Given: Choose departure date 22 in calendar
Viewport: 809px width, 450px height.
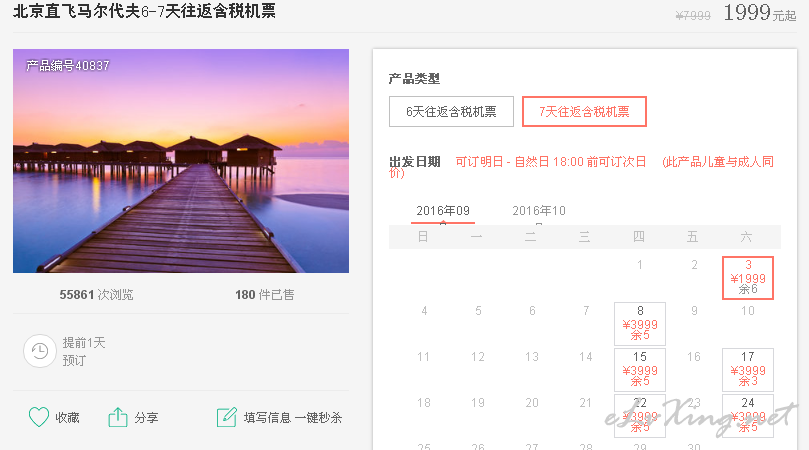Looking at the screenshot, I should click(x=640, y=415).
